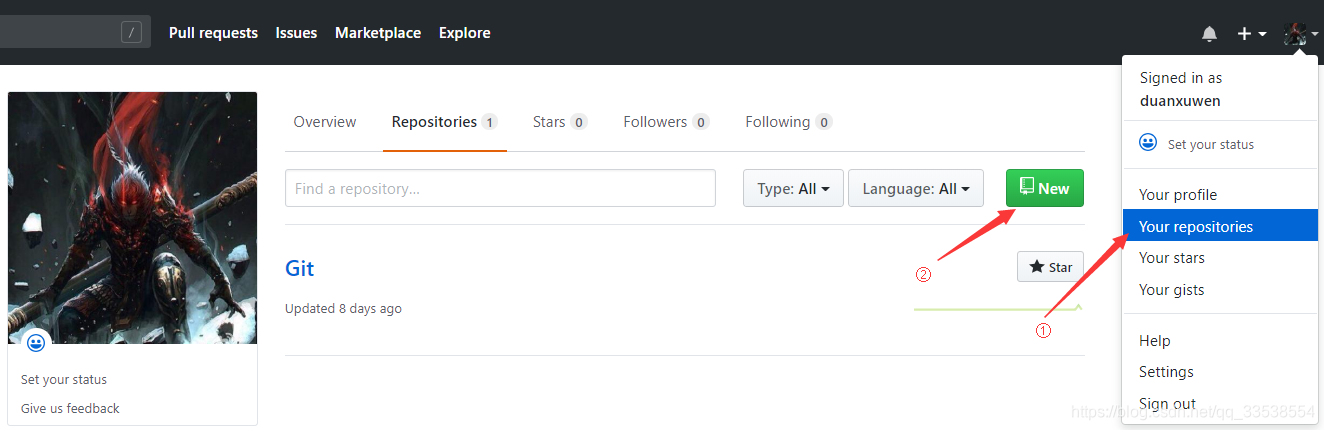Click into the Find a repository field
The height and width of the screenshot is (430, 1324).
(500, 188)
